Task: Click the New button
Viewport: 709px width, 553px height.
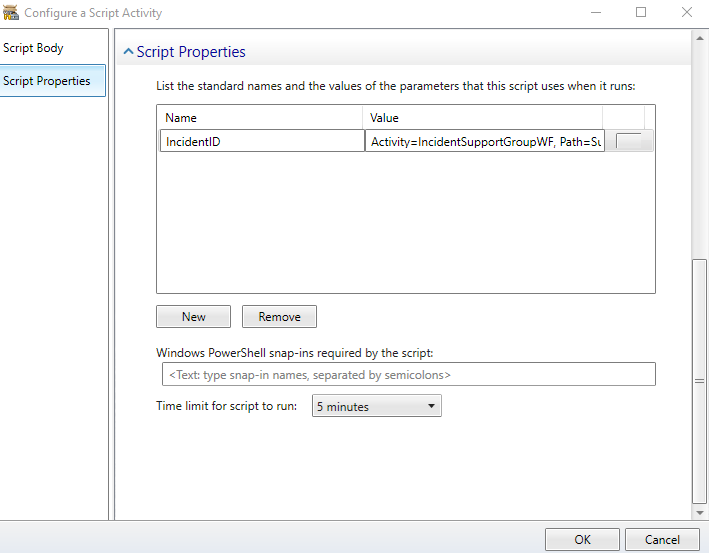Action: (x=194, y=317)
